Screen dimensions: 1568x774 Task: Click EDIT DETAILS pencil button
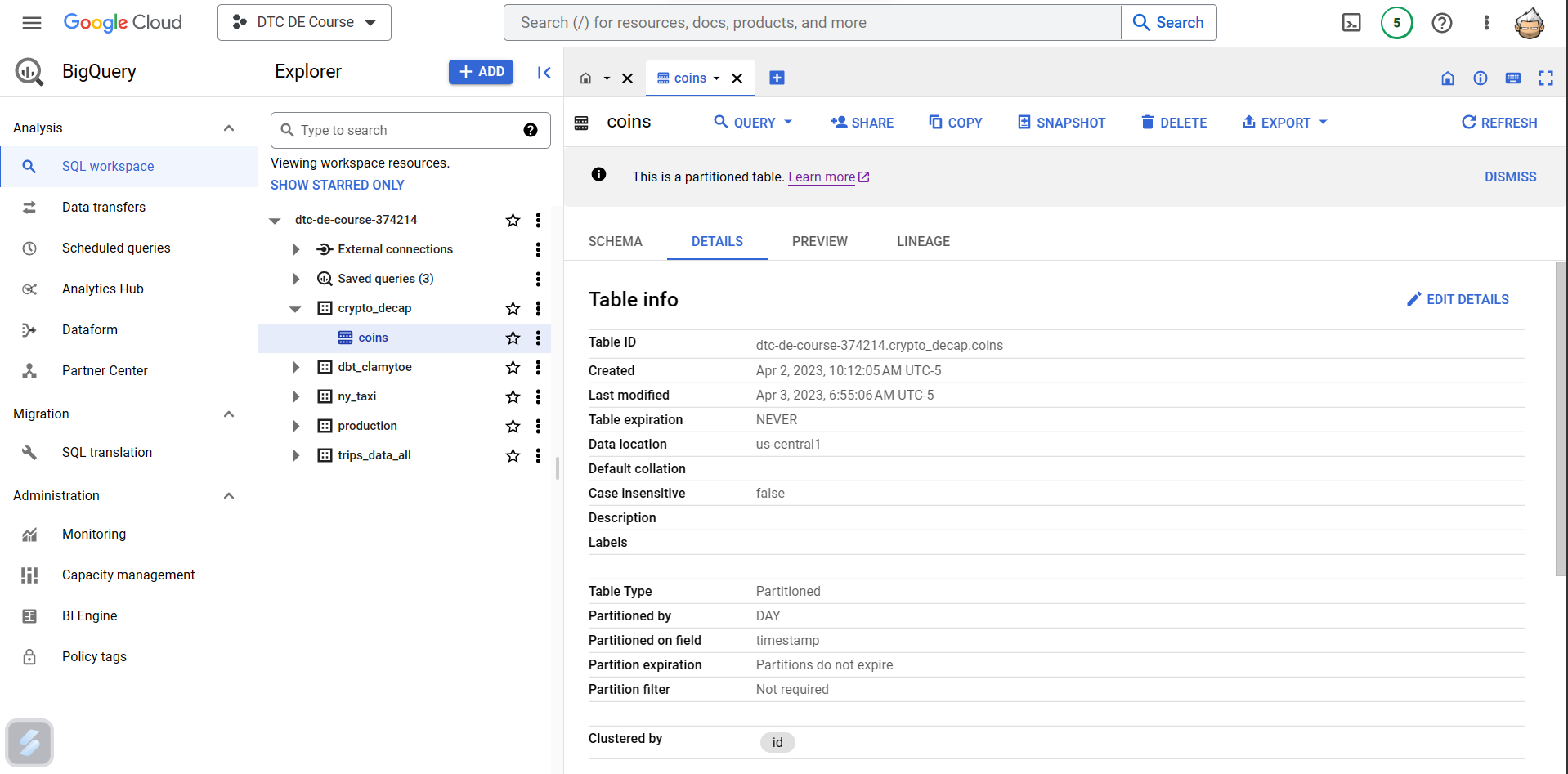tap(1458, 299)
